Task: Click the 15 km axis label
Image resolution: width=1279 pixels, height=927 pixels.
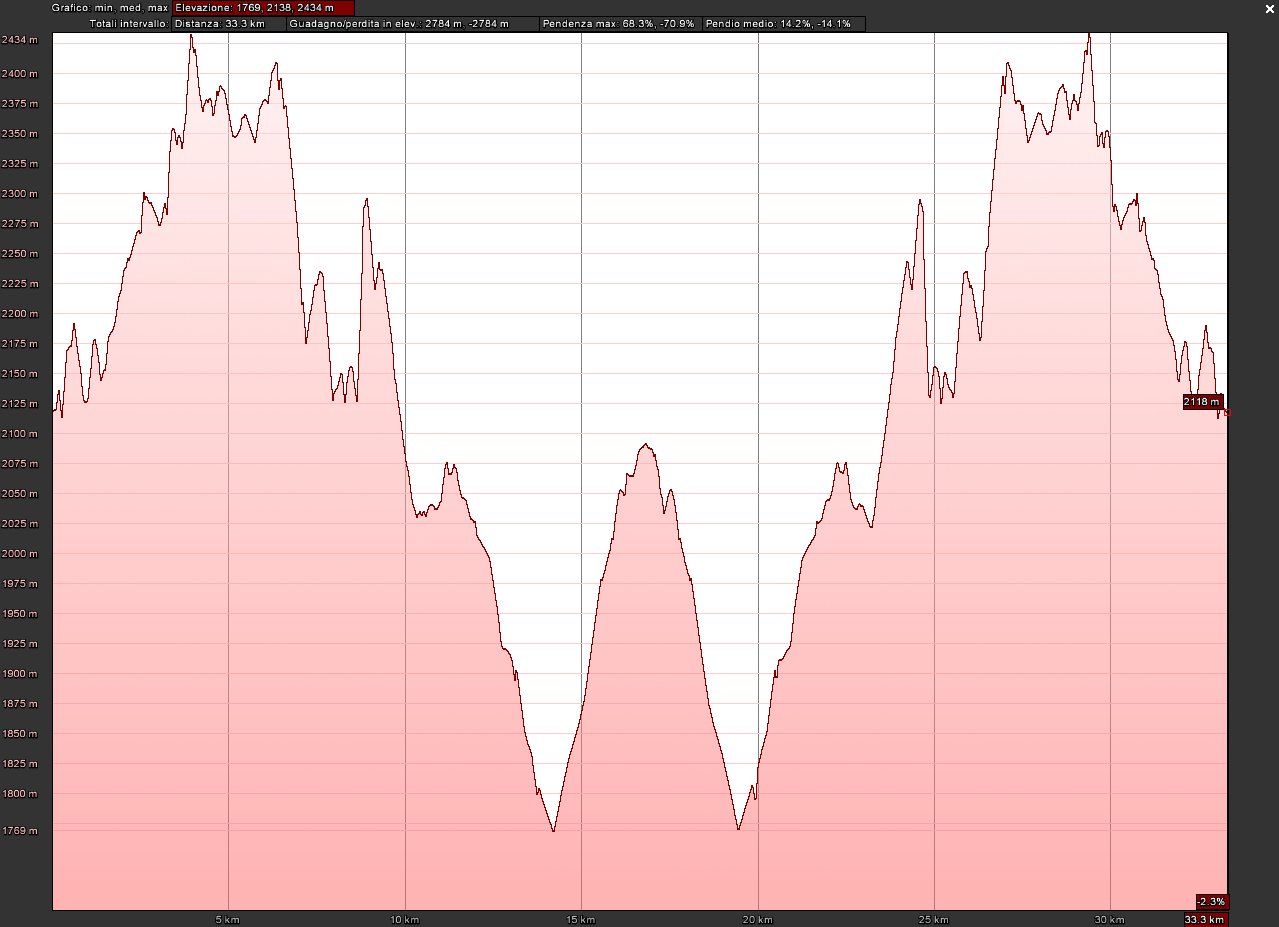Action: coord(580,919)
